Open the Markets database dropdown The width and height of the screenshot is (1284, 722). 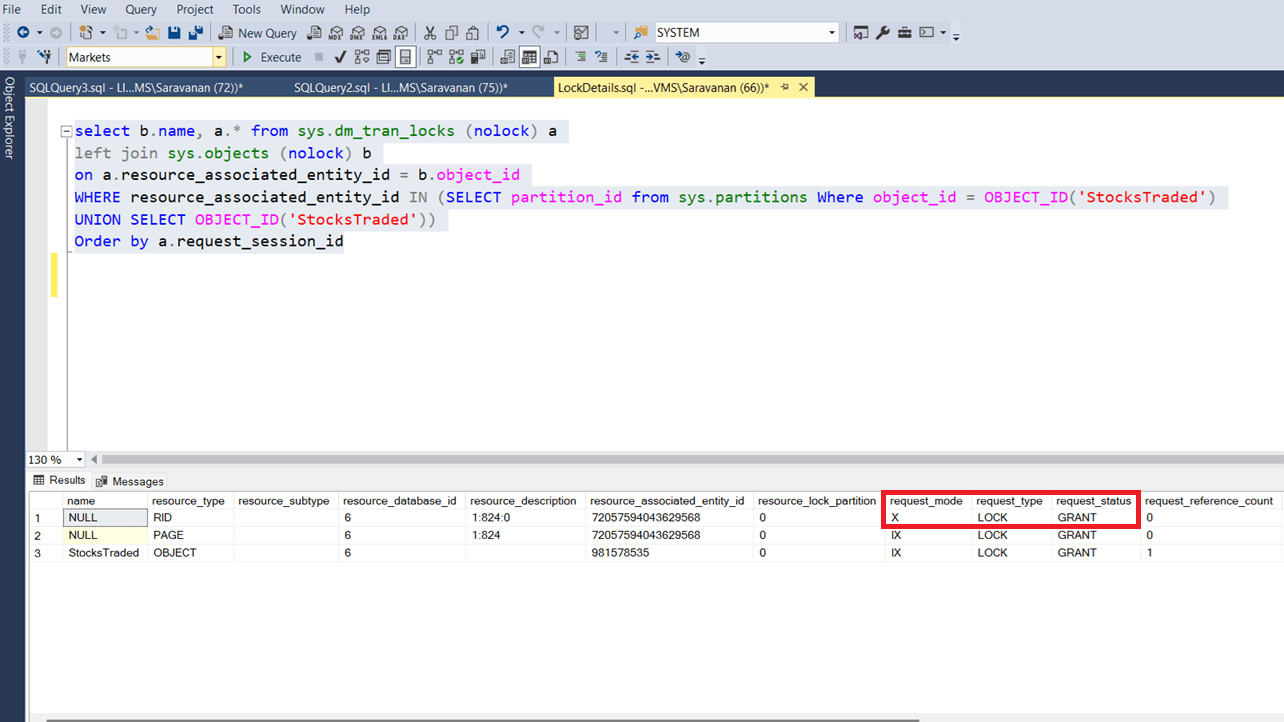[x=219, y=57]
